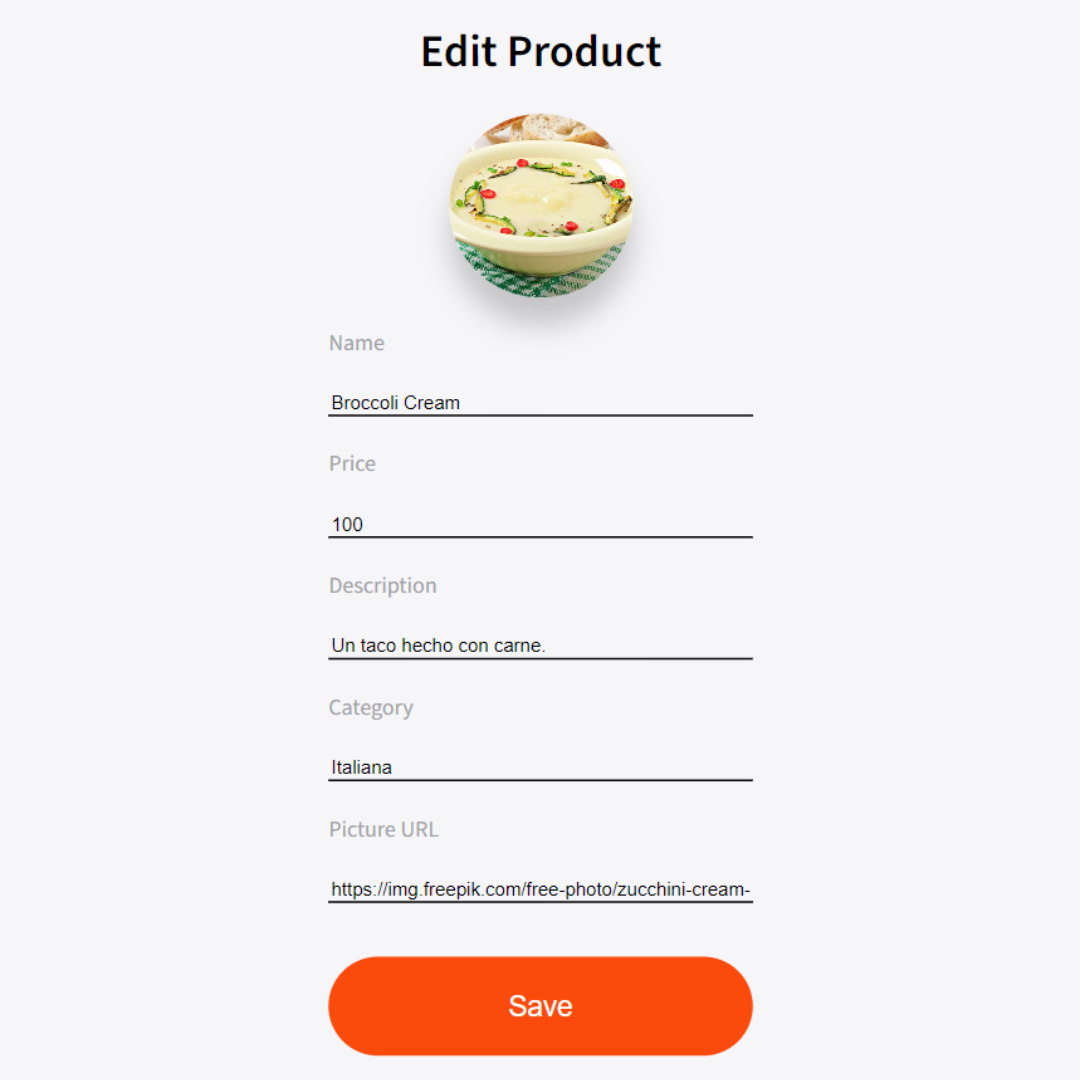Screen dimensions: 1080x1080
Task: Click the Name field underline
Action: point(540,414)
